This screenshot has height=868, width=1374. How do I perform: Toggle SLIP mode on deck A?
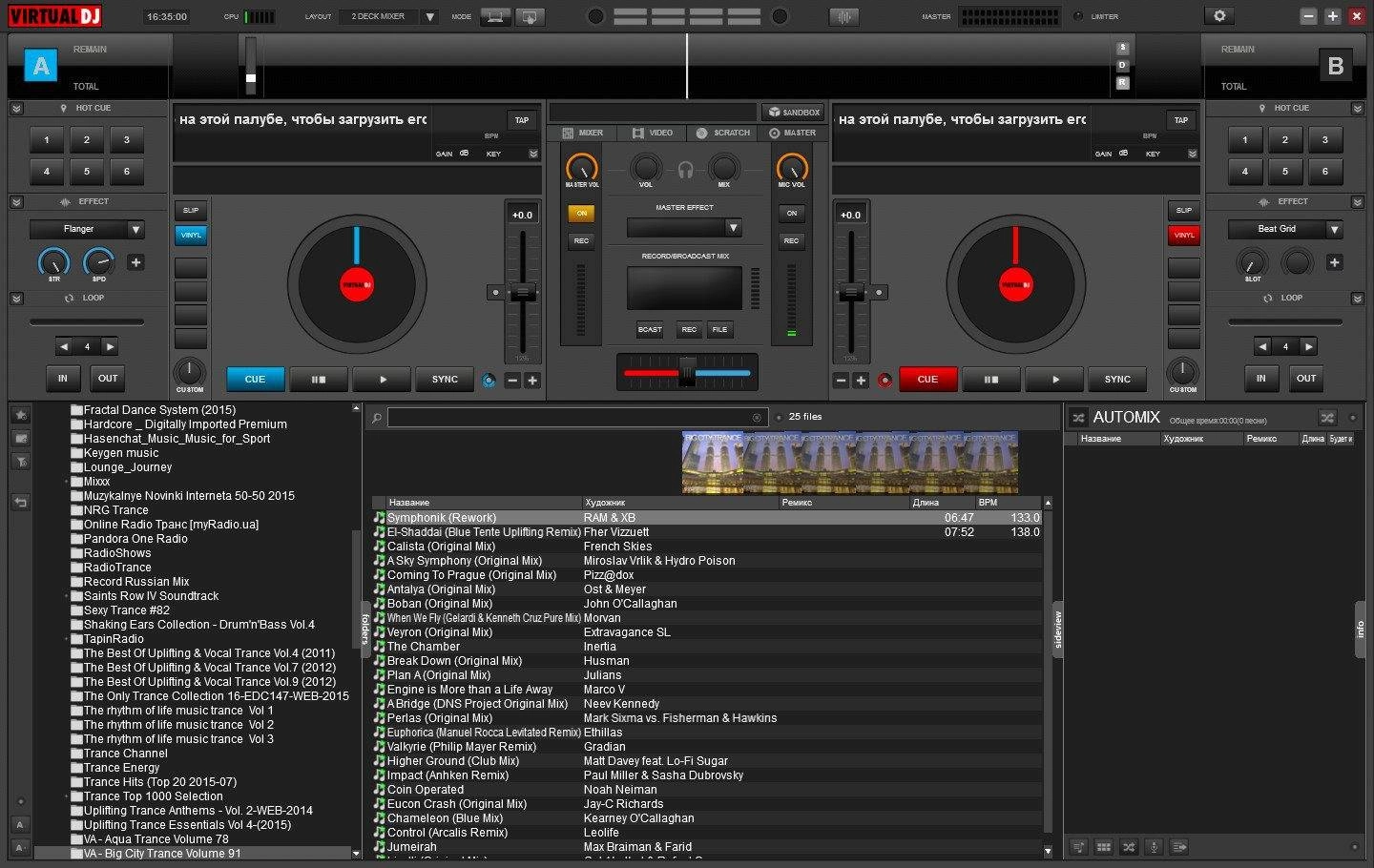(x=191, y=210)
